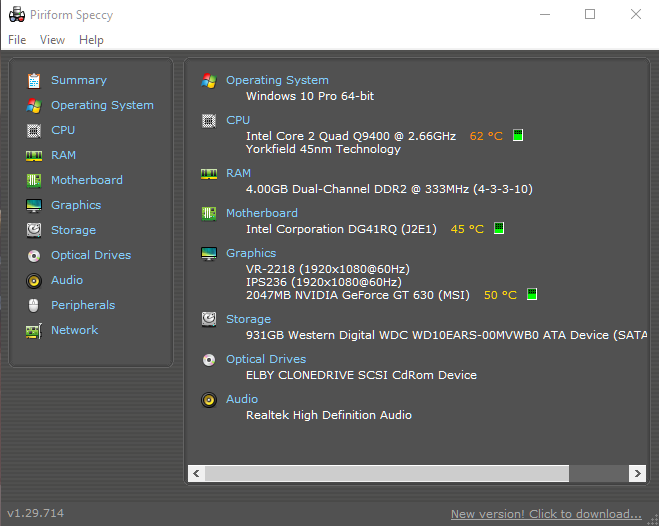Click the Storage drive icon in summary panel
This screenshot has width=659, height=526.
[209, 319]
